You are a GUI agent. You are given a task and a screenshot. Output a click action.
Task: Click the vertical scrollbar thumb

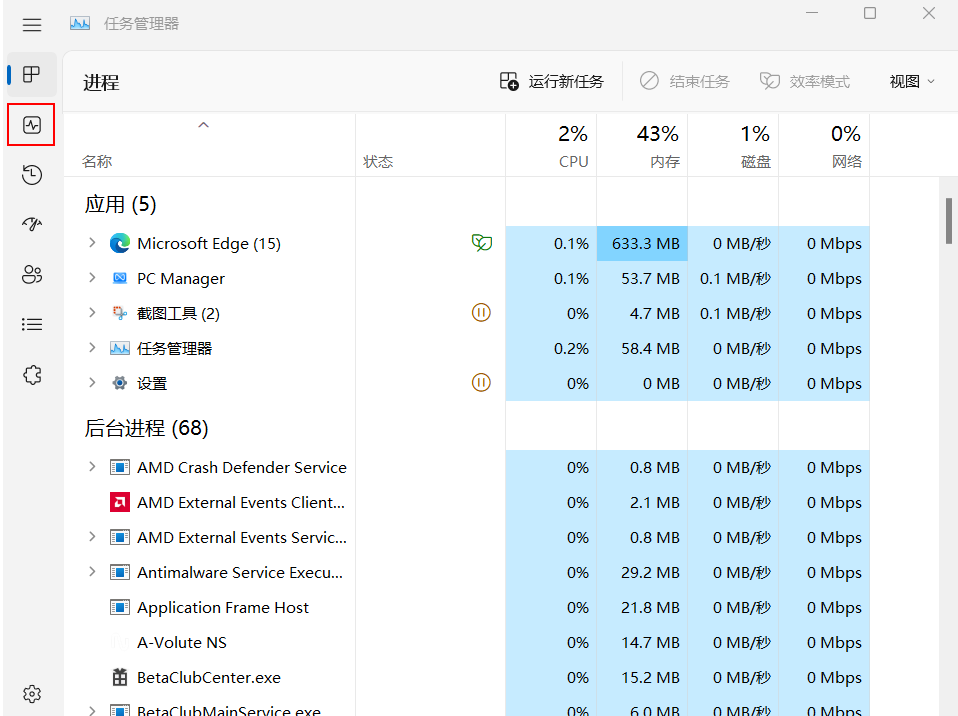[948, 220]
